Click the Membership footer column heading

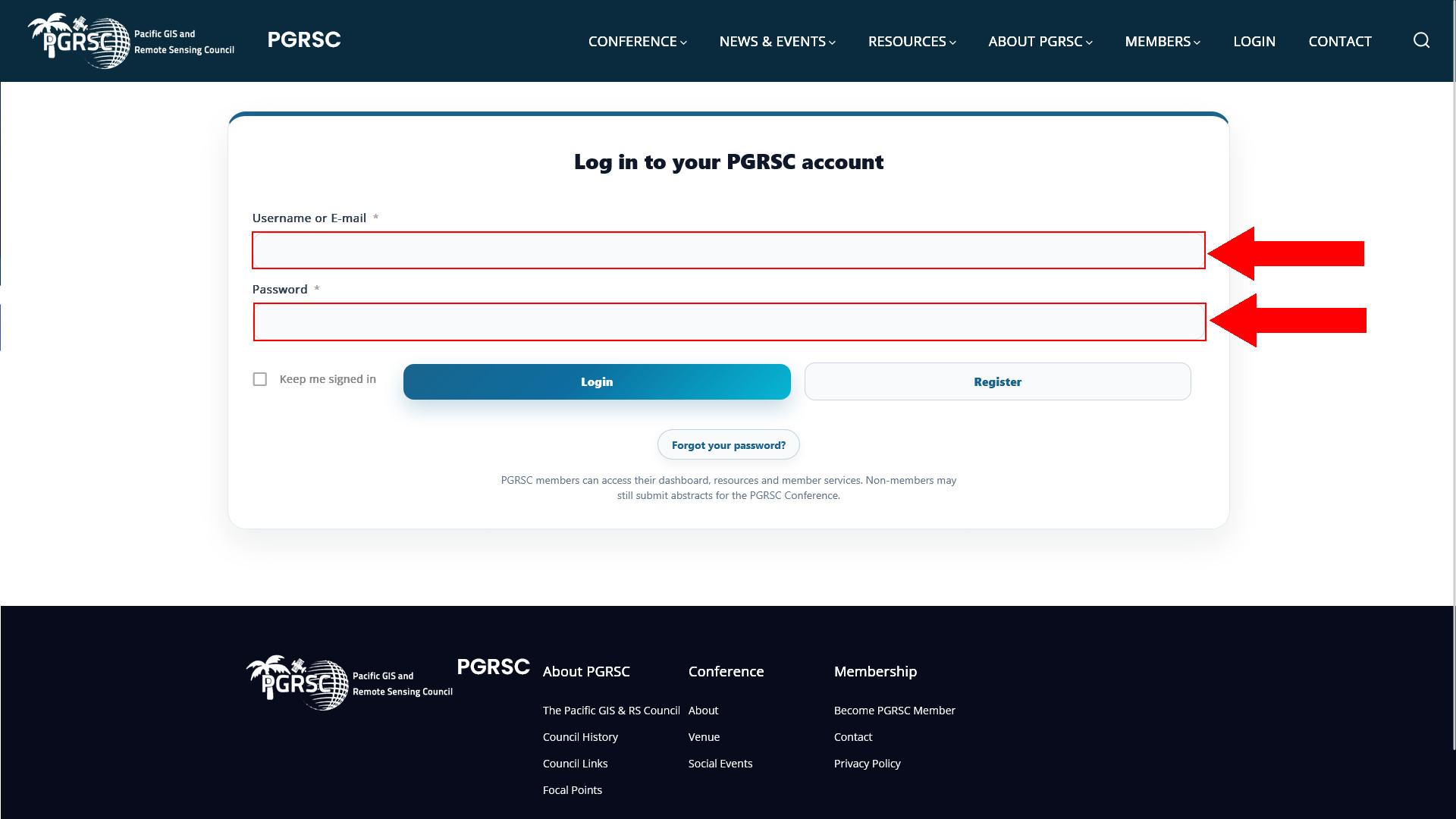876,671
